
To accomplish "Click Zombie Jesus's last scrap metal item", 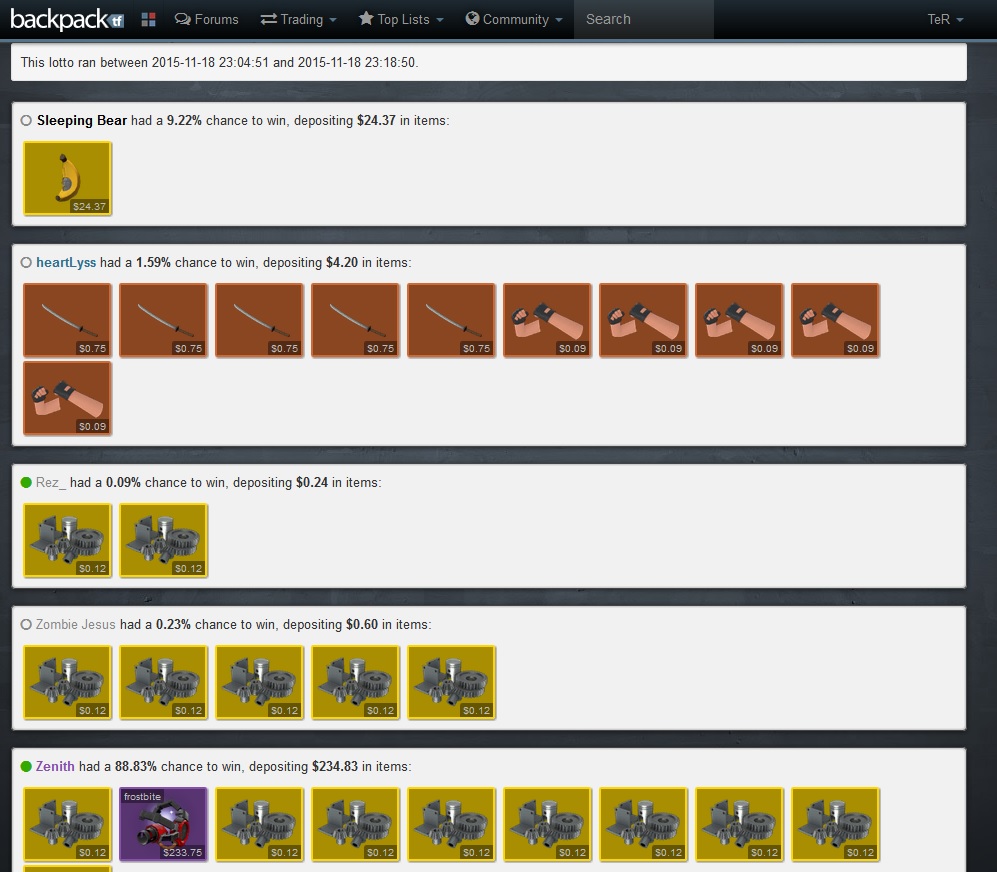I will coord(451,682).
